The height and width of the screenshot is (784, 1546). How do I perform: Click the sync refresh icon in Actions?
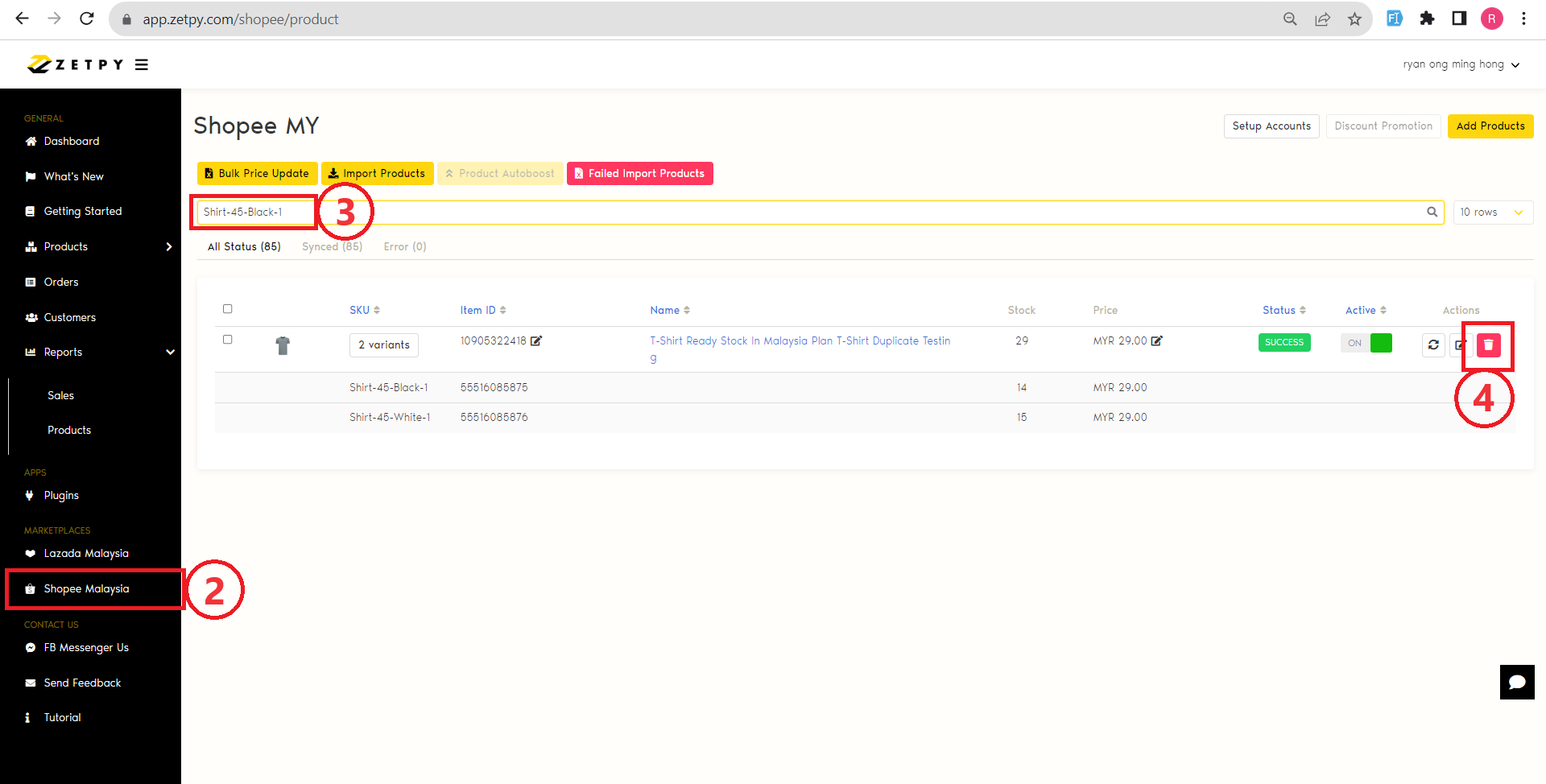click(1433, 345)
